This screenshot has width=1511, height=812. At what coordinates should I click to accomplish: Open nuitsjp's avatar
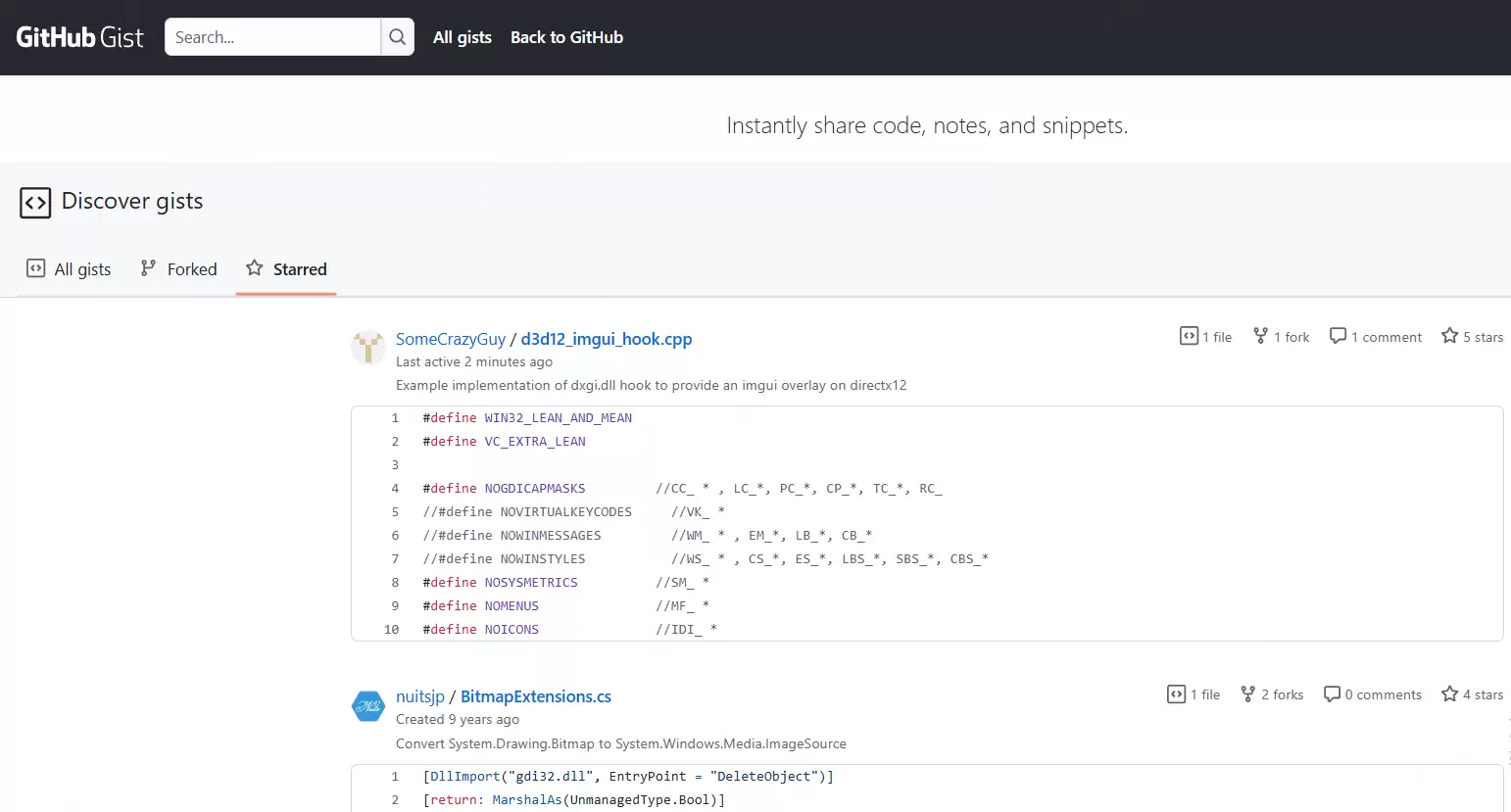(x=368, y=705)
